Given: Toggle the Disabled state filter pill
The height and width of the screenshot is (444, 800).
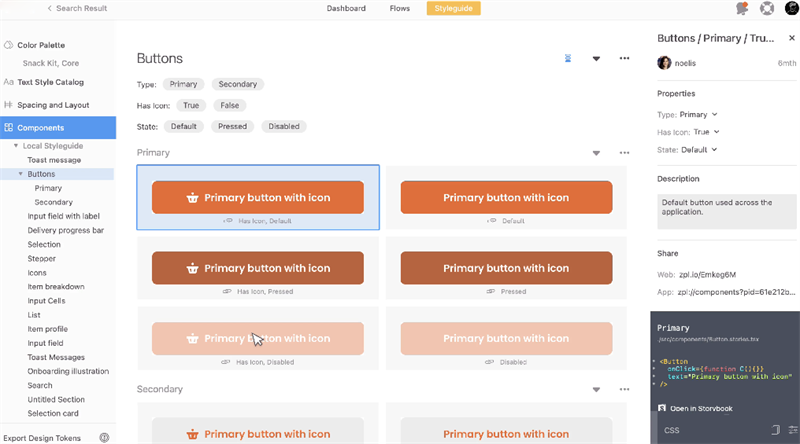Looking at the screenshot, I should pyautogui.click(x=284, y=127).
